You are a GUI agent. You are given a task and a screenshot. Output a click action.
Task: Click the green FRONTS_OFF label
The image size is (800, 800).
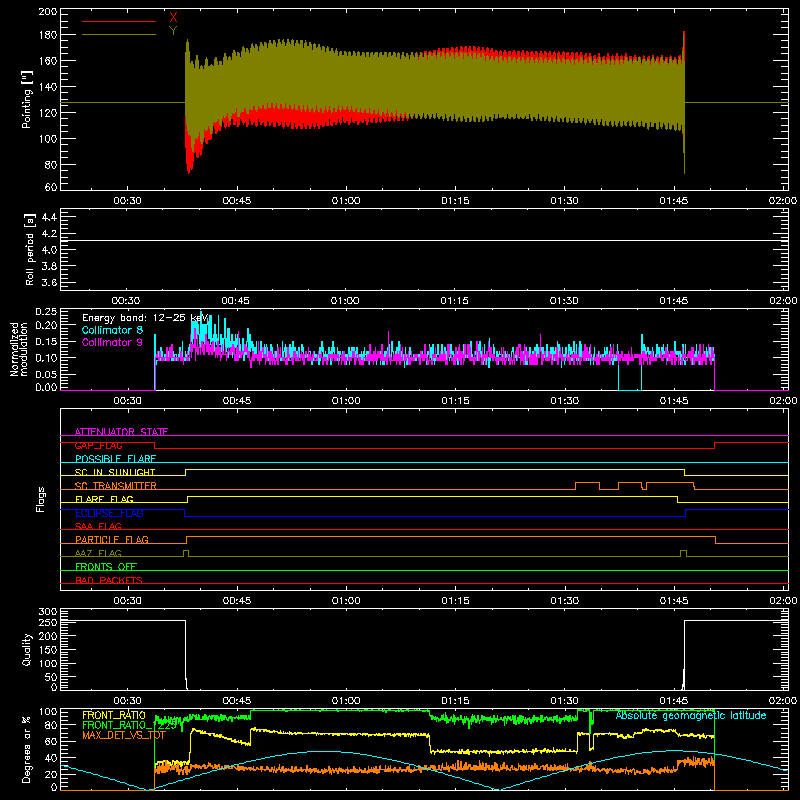click(106, 566)
